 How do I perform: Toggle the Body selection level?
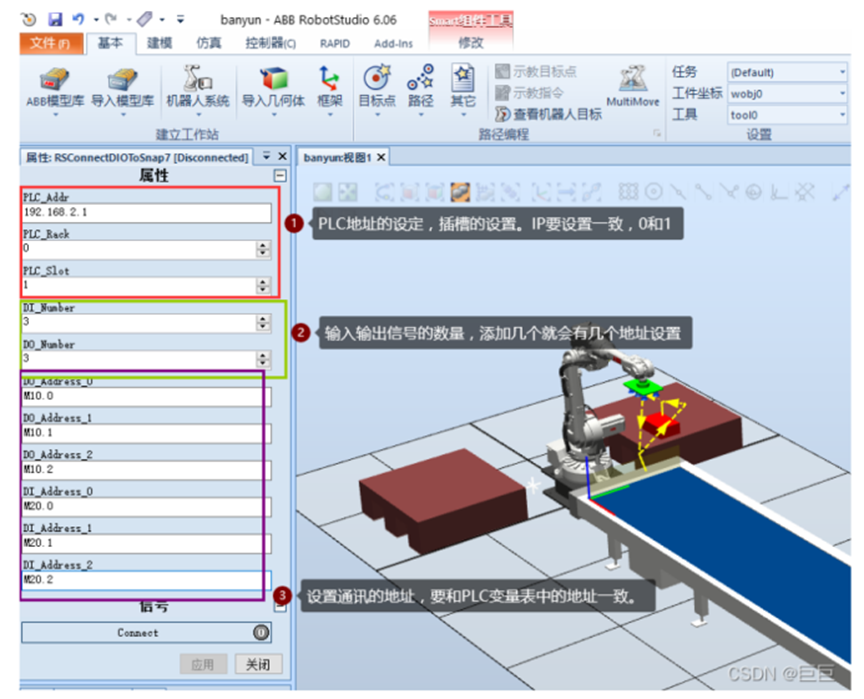tap(435, 192)
